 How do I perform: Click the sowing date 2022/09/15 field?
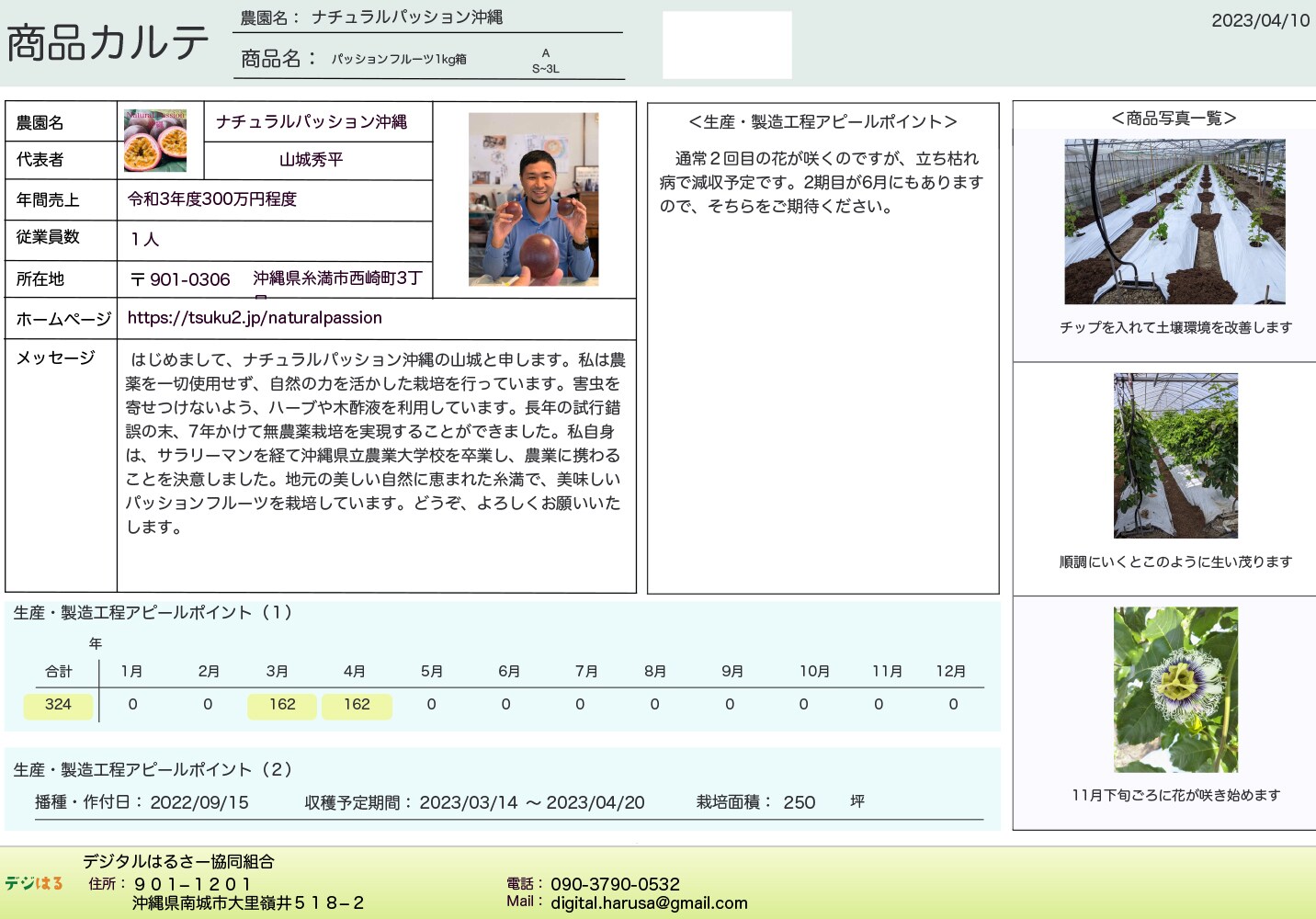tap(199, 802)
